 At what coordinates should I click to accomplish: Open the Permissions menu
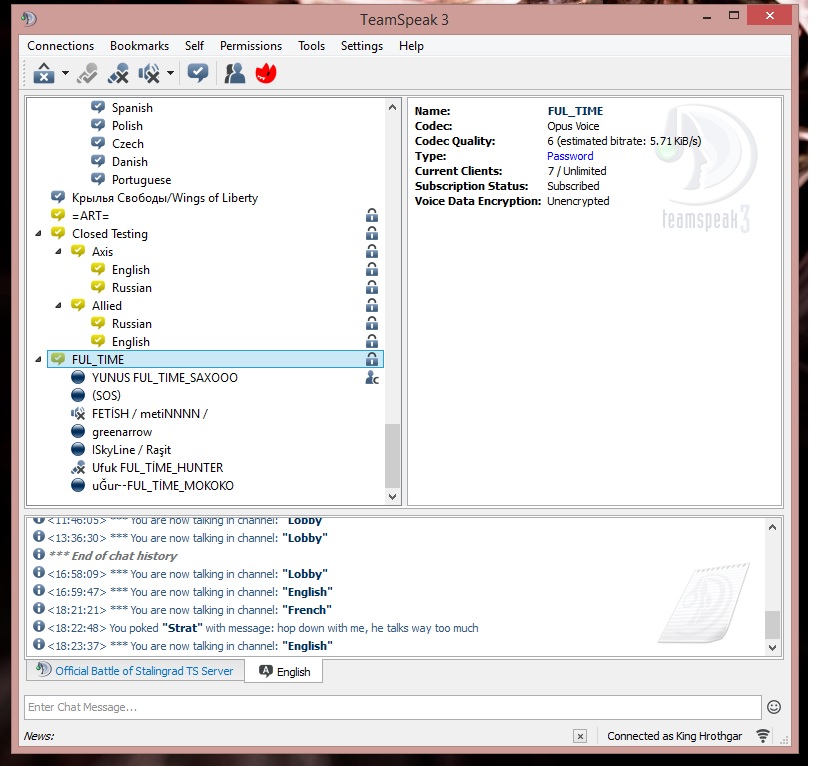(251, 46)
